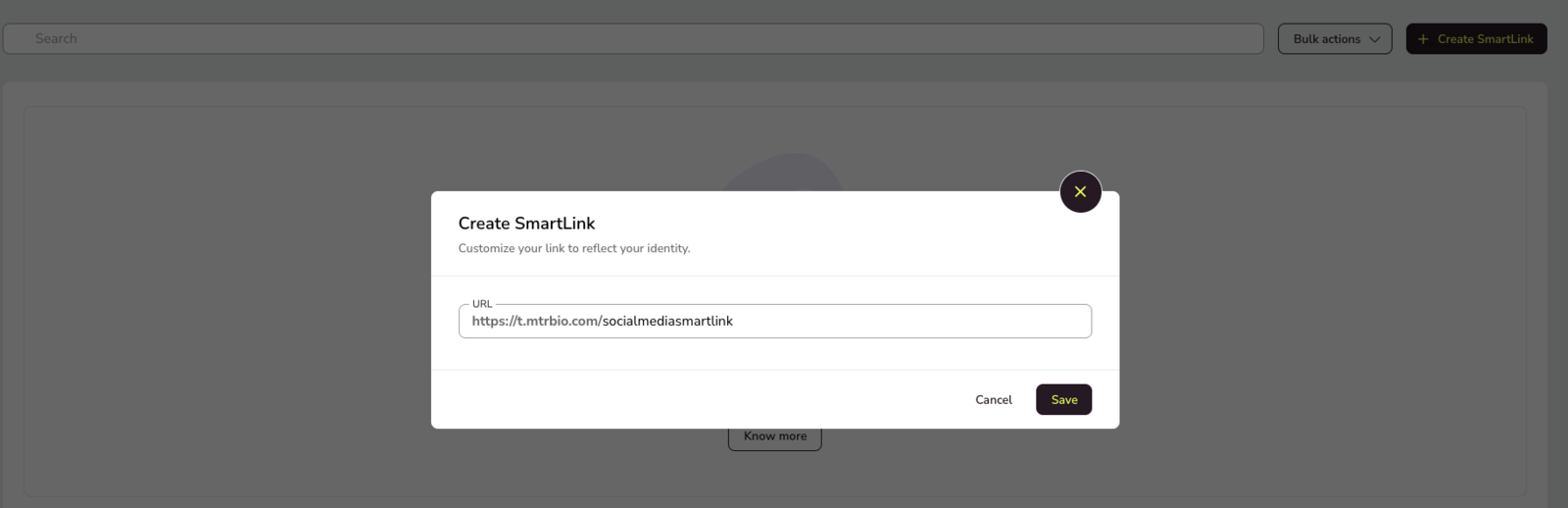Open the Bulk actions dropdown

click(1334, 39)
